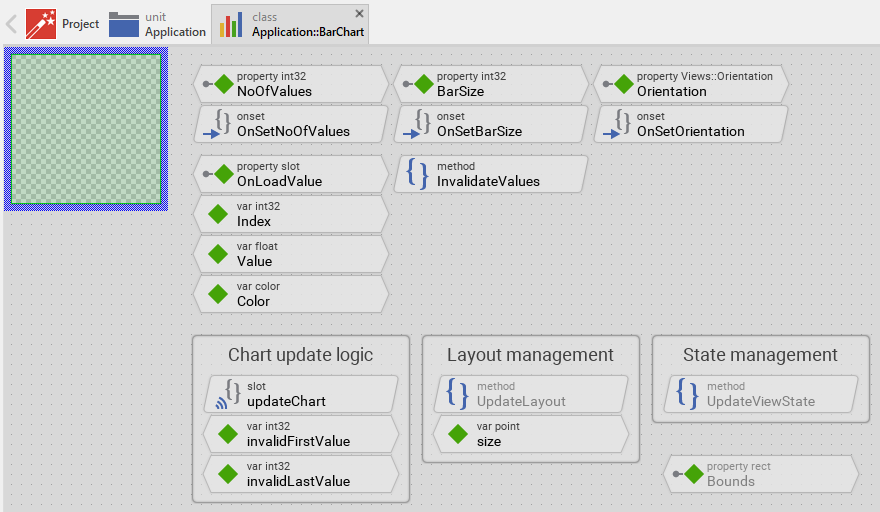Click the UpdateViewState method braces icon
The height and width of the screenshot is (512, 880).
point(687,394)
